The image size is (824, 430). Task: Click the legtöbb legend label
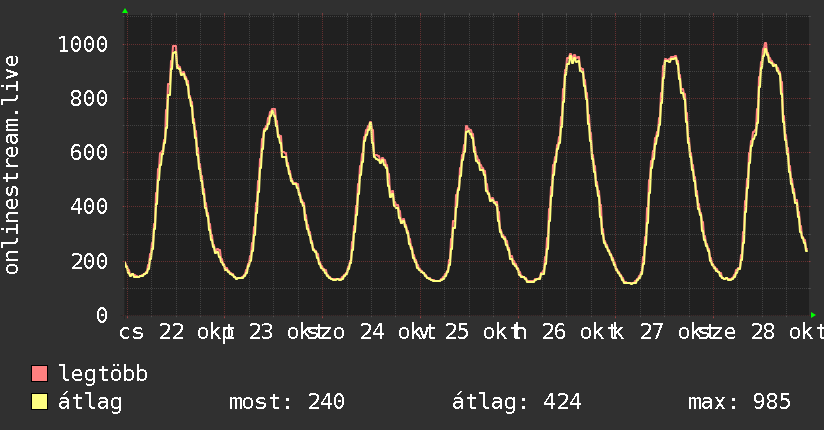coord(103,373)
